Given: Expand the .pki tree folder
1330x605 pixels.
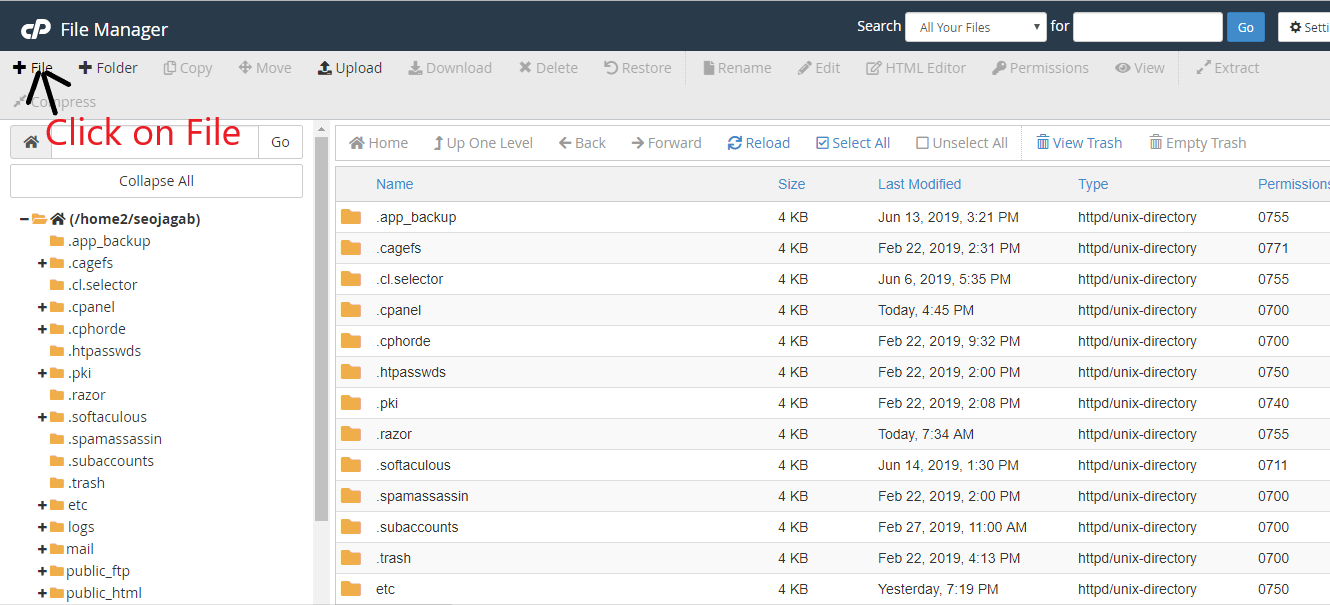Looking at the screenshot, I should pos(42,373).
